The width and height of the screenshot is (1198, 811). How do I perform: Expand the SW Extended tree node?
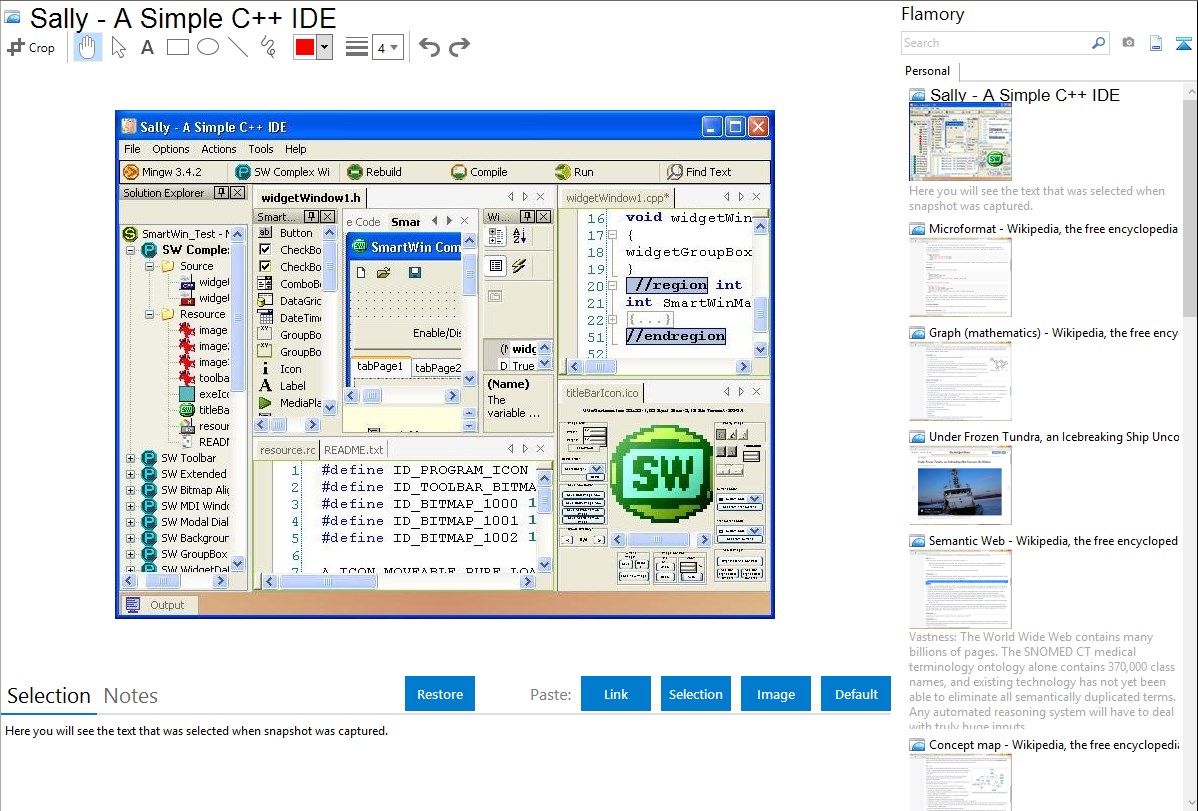tap(131, 475)
